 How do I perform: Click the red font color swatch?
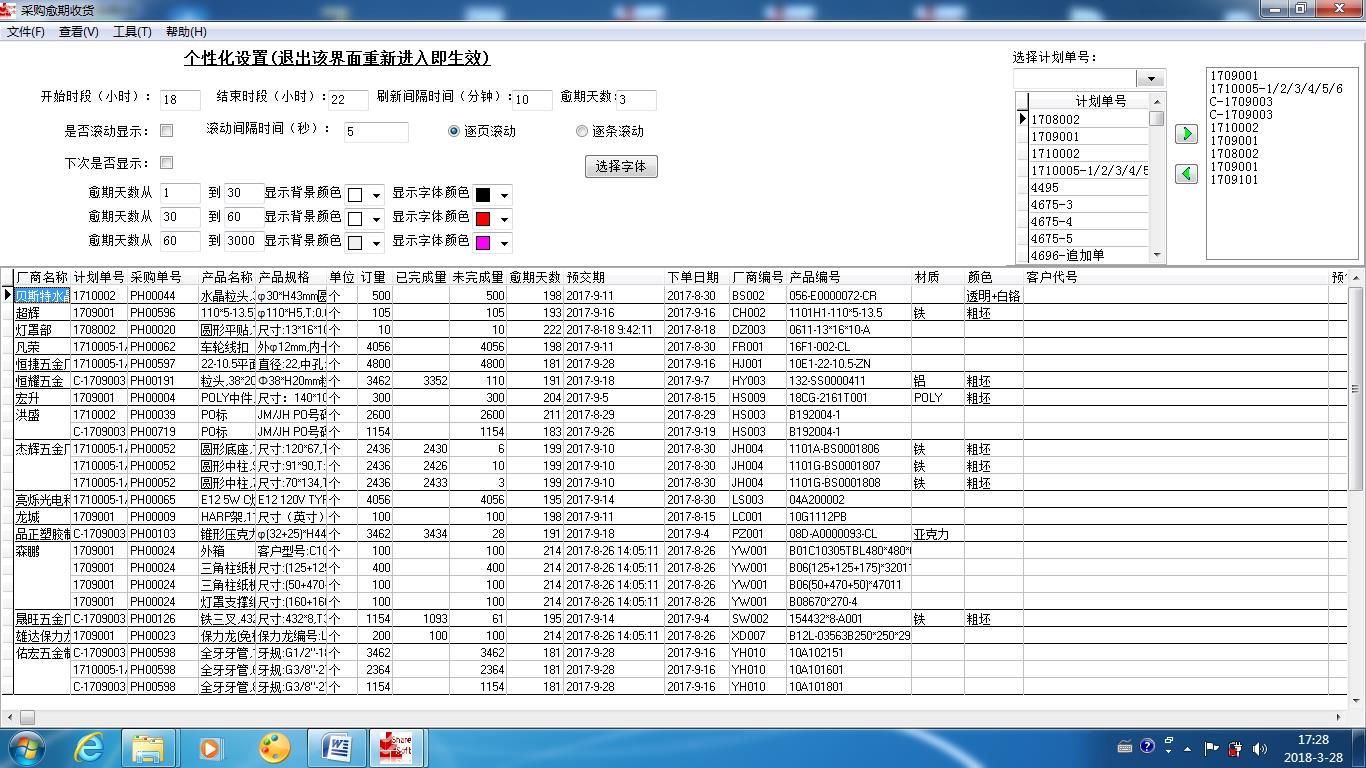(483, 219)
